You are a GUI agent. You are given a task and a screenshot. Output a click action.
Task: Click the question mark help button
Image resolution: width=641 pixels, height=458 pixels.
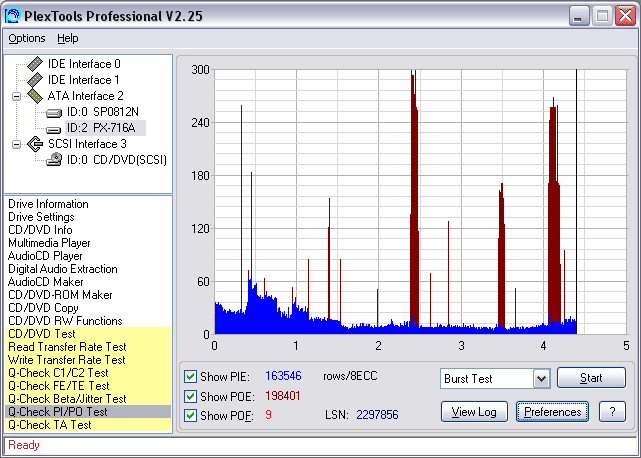point(612,412)
